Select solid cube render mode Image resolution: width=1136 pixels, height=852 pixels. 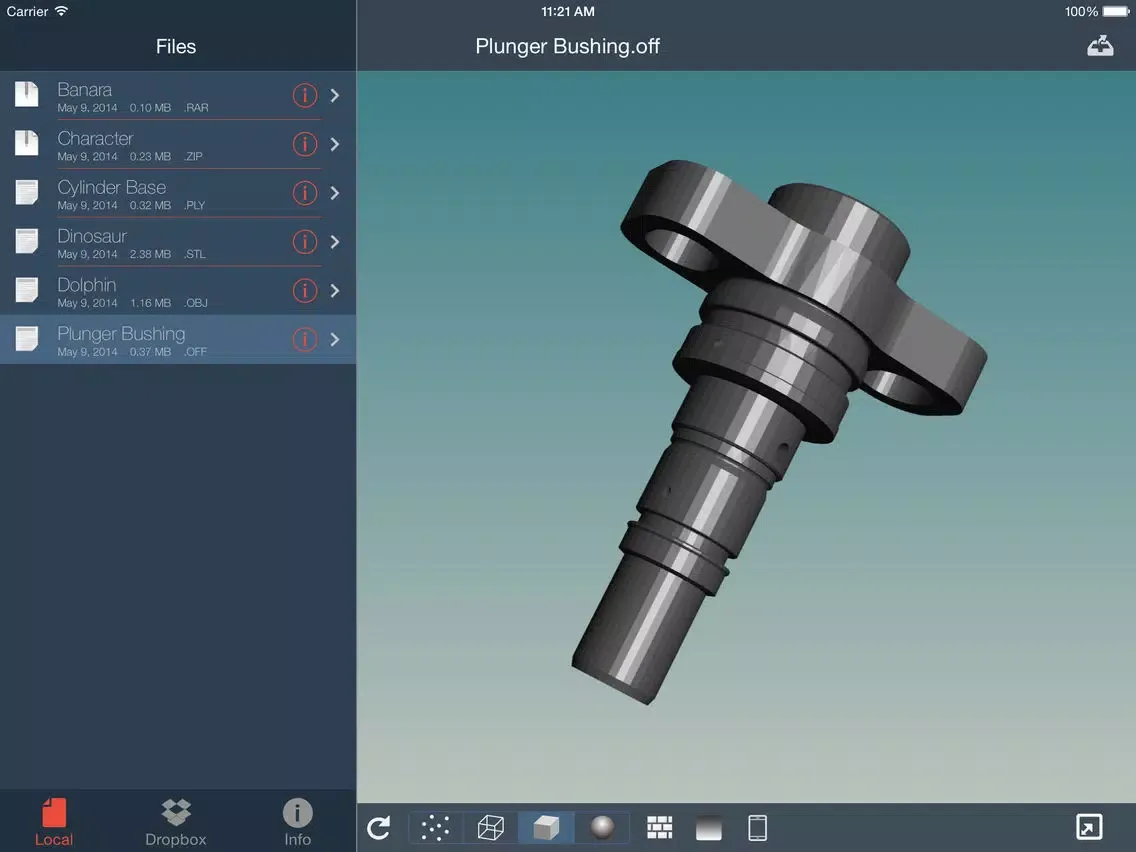coord(546,827)
